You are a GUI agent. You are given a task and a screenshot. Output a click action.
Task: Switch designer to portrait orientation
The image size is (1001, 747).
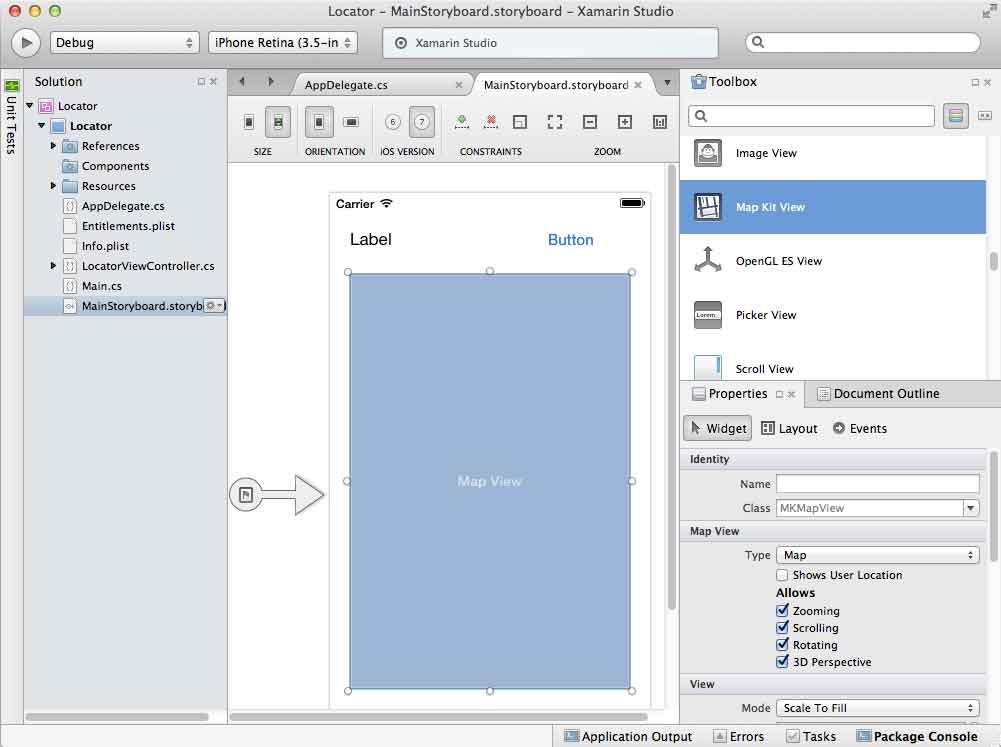pyautogui.click(x=319, y=122)
